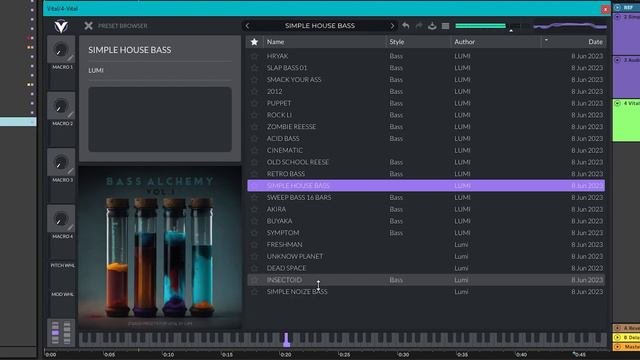640x360 pixels.
Task: Click the MACRO 4 knob
Action: pos(61,220)
